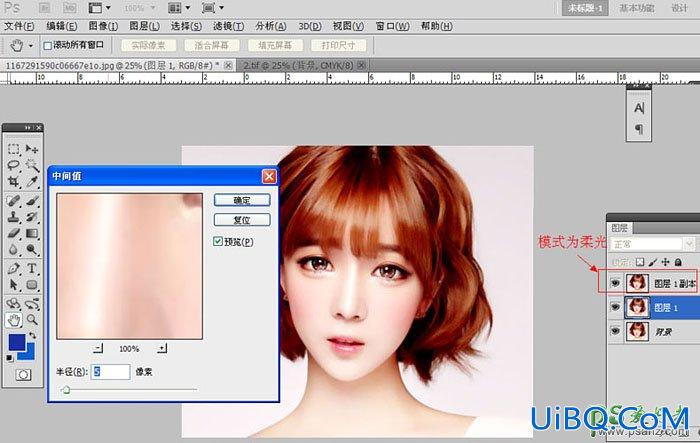This screenshot has height=443, width=700.
Task: Click the radius slider handle
Action: coord(66,390)
